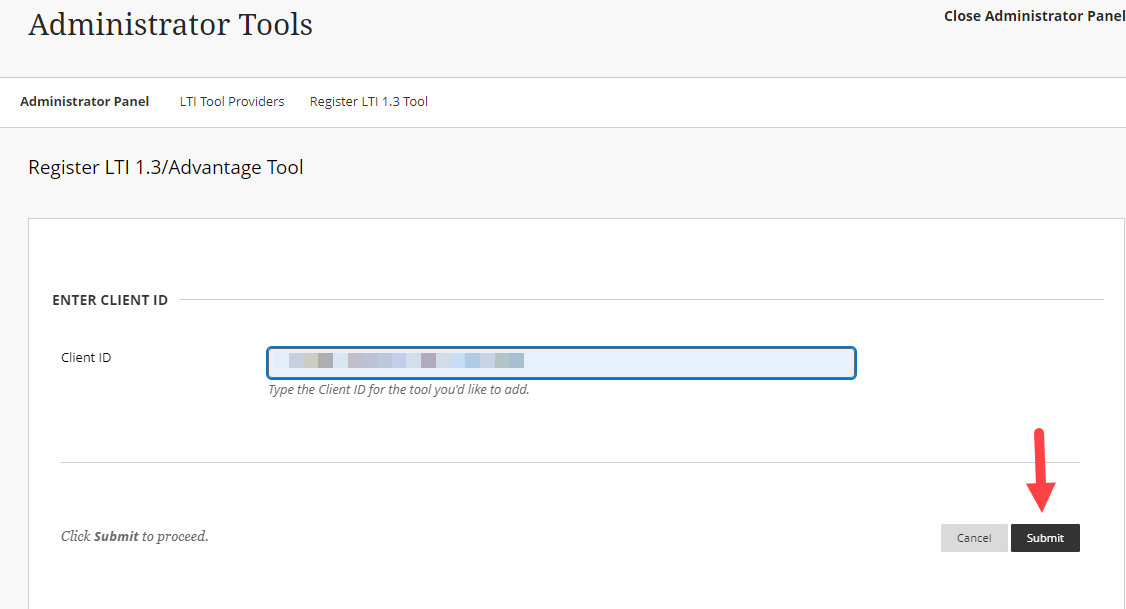
Task: Click the red arrow pointing at Submit
Action: [1041, 470]
